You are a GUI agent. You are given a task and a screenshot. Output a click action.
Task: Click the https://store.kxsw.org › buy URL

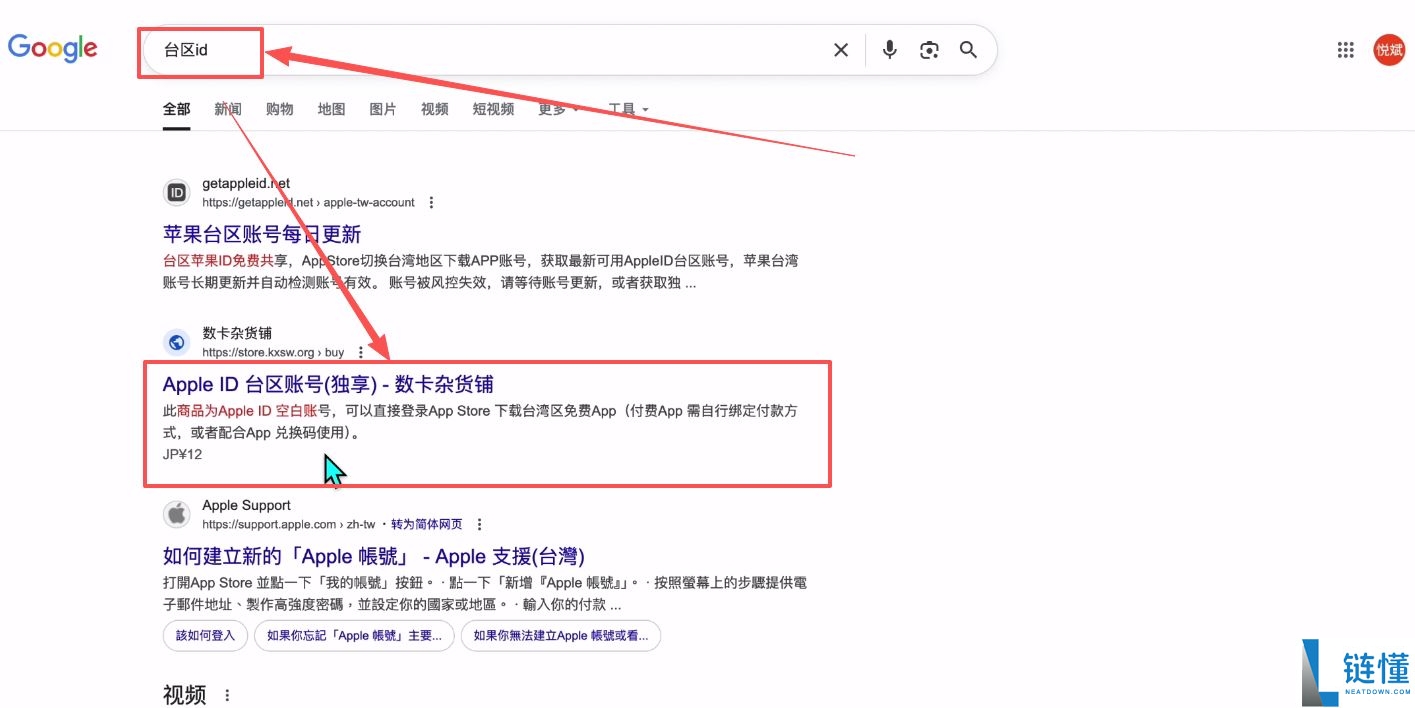point(273,353)
